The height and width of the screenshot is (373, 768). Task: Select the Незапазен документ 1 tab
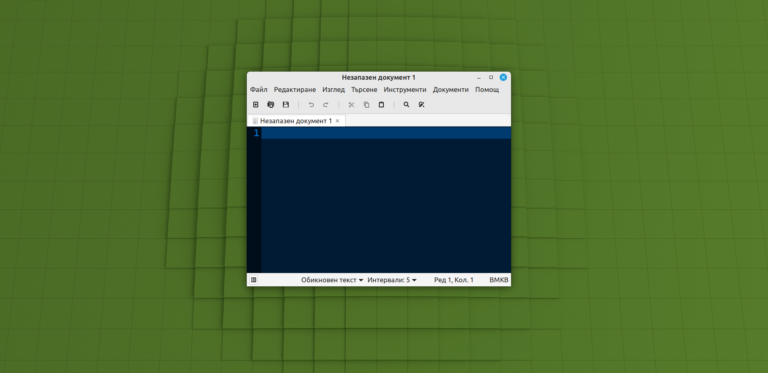coord(296,120)
